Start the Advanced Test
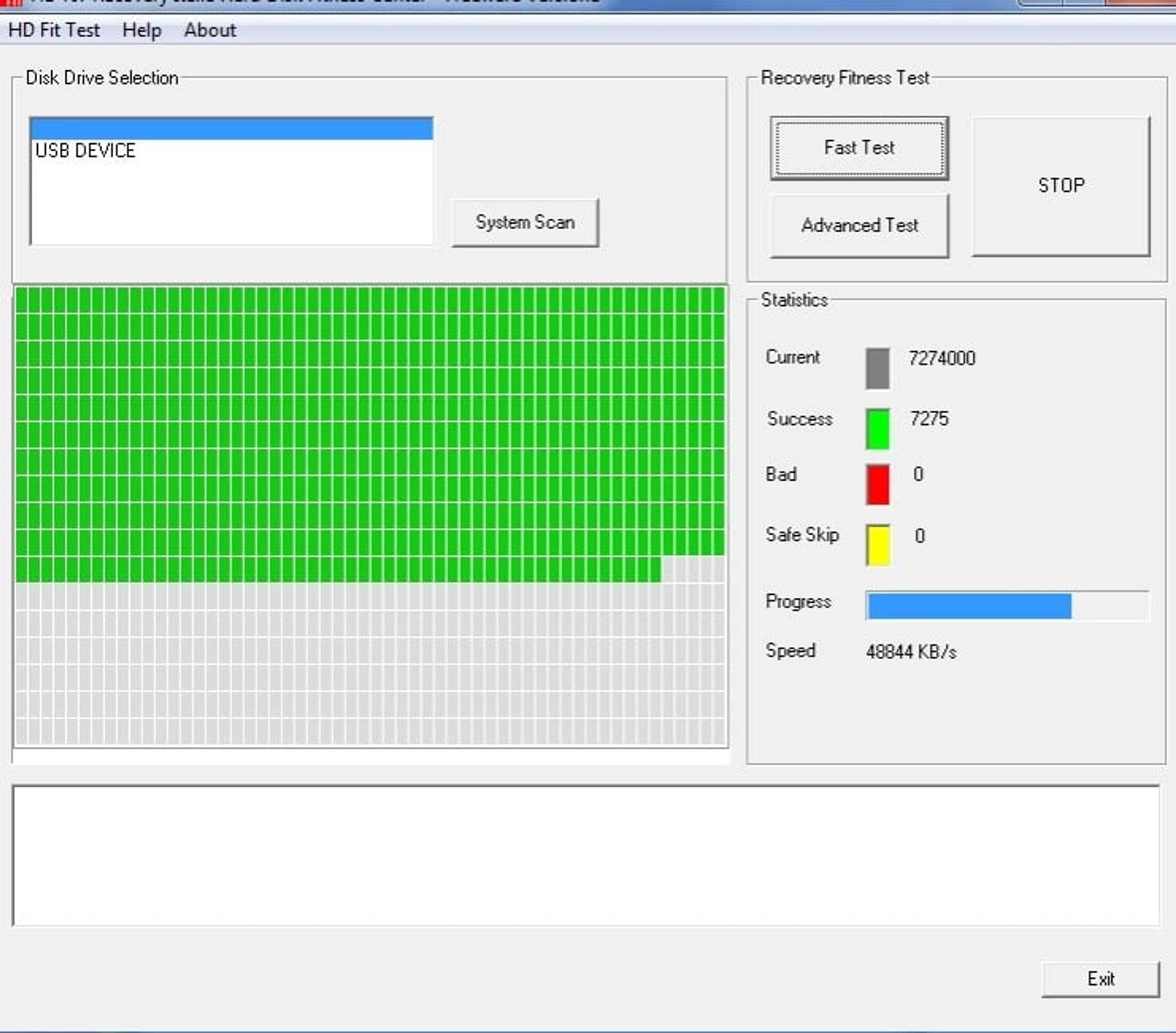 coord(860,225)
